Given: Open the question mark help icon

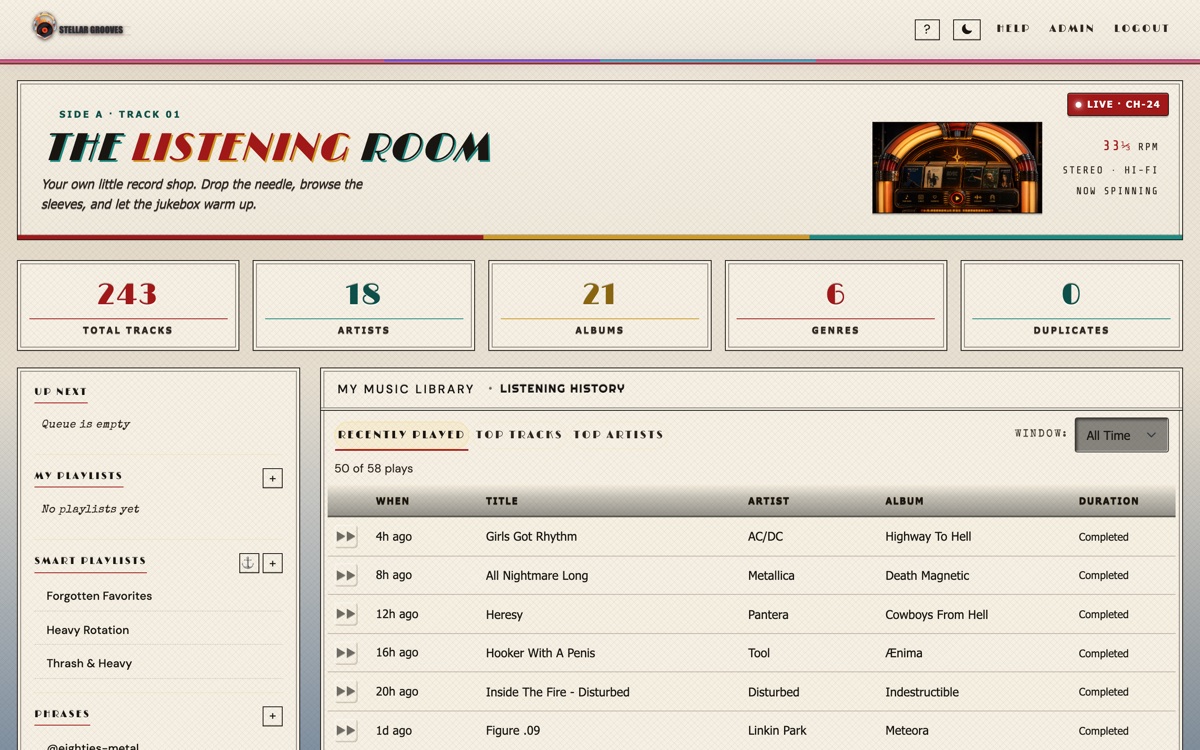Looking at the screenshot, I should pyautogui.click(x=927, y=29).
